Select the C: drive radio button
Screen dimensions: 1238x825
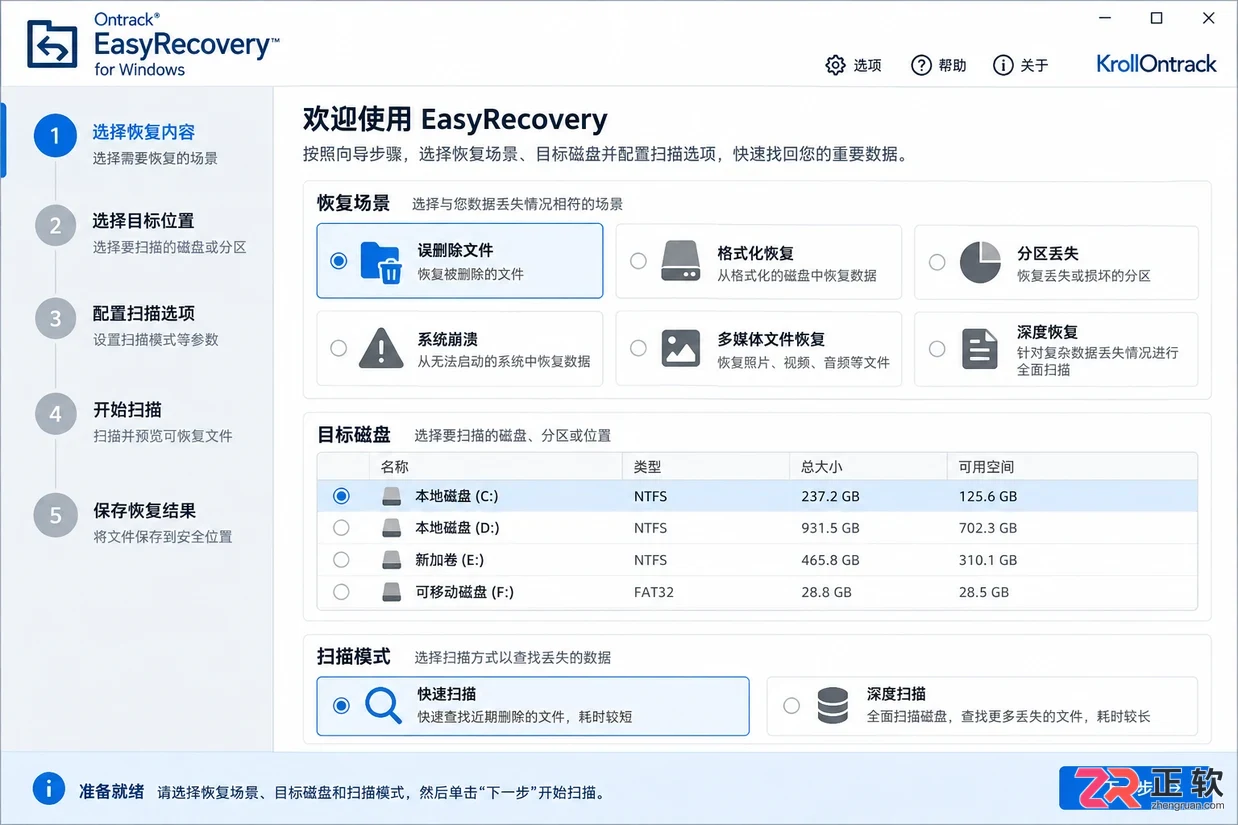coord(342,496)
